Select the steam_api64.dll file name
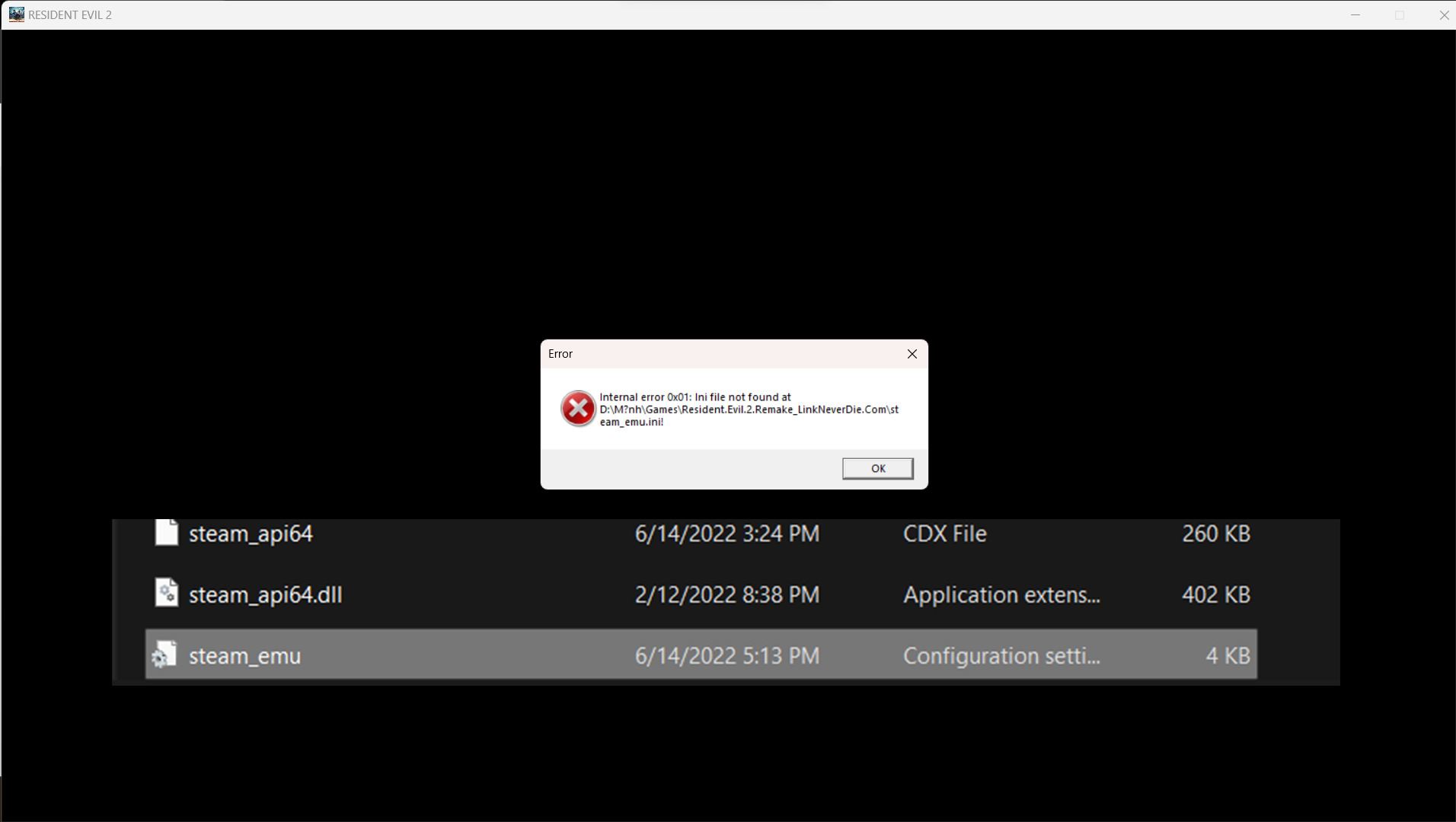 coord(265,594)
